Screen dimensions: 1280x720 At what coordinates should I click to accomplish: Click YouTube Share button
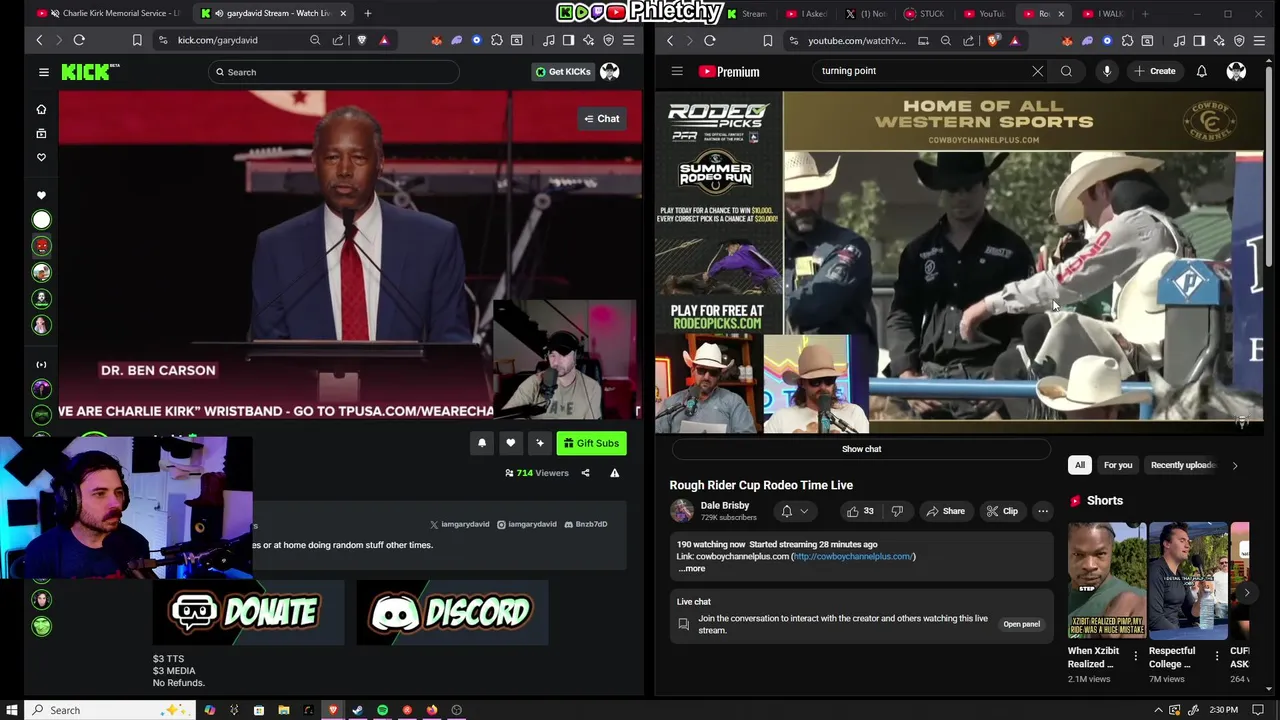coord(945,511)
